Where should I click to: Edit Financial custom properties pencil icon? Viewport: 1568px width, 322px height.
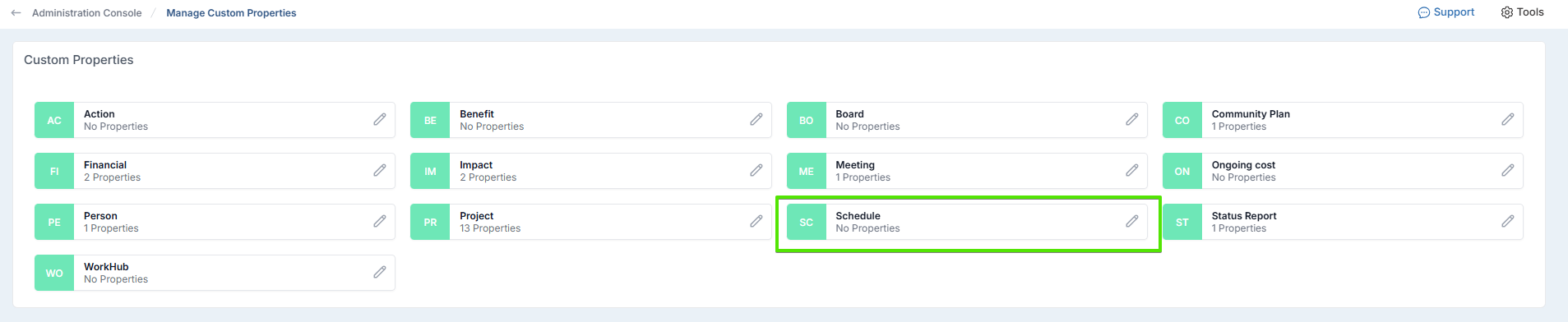pos(380,171)
